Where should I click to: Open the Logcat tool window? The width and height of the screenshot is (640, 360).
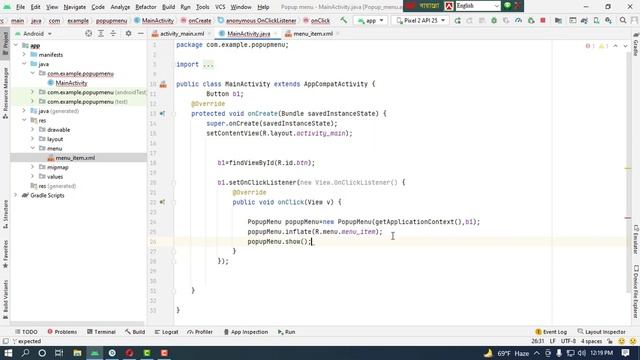pos(167,332)
